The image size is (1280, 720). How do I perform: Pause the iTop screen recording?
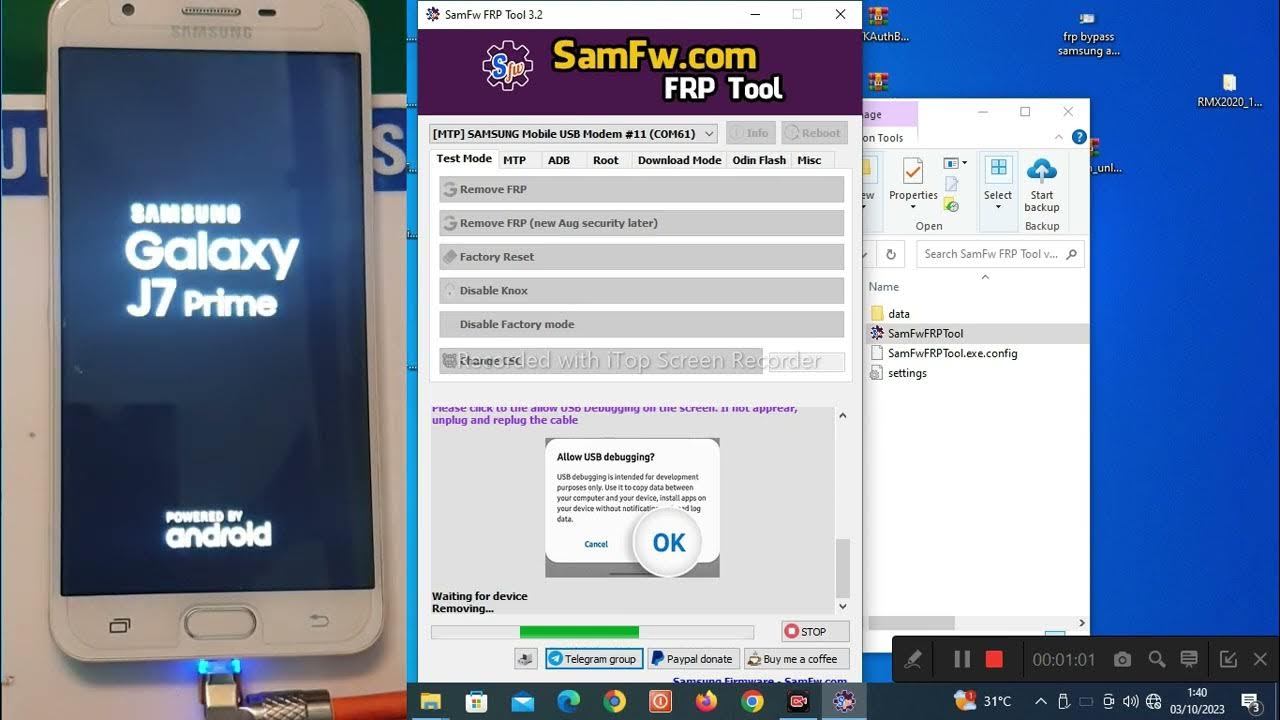[x=962, y=659]
